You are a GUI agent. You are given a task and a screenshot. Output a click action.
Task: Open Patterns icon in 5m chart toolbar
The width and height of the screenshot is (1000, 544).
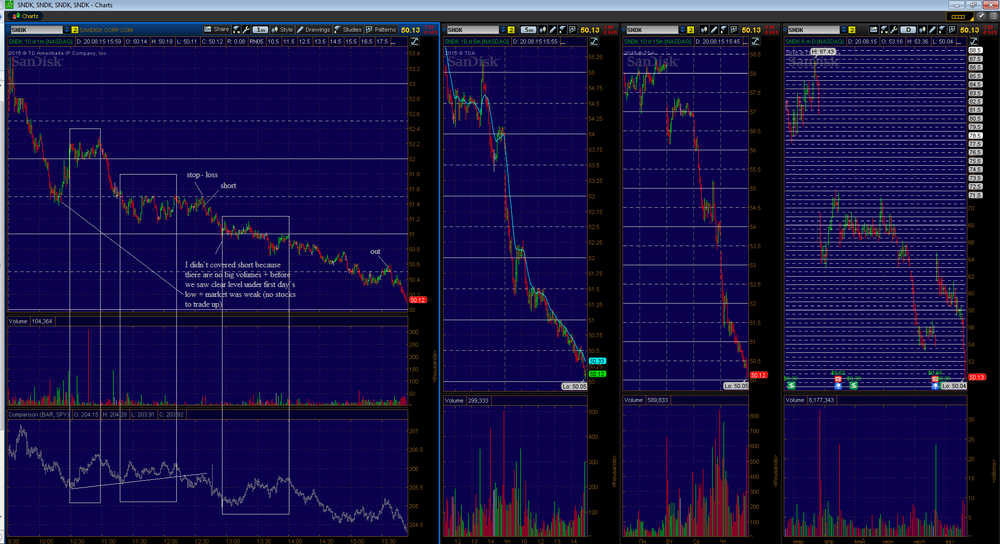click(572, 30)
